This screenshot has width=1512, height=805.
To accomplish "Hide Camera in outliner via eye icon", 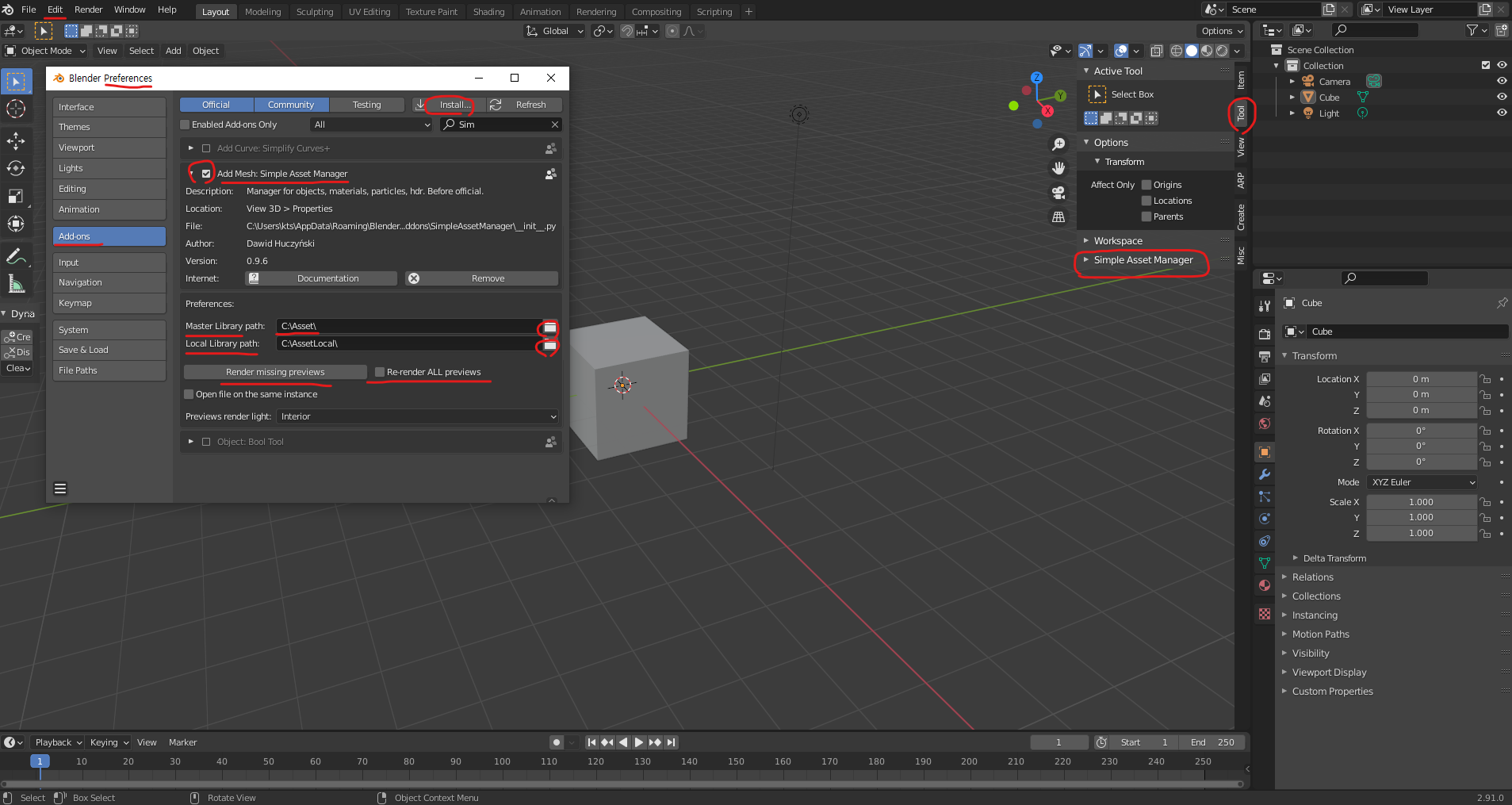I will pos(1502,81).
